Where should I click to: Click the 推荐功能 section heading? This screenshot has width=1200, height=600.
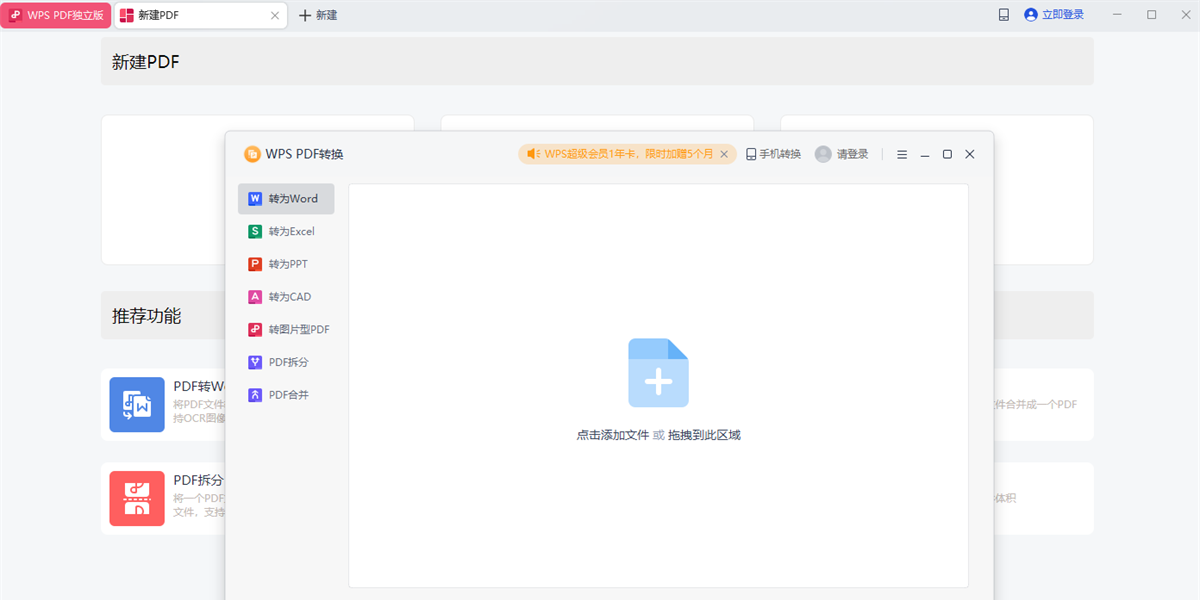pos(147,316)
